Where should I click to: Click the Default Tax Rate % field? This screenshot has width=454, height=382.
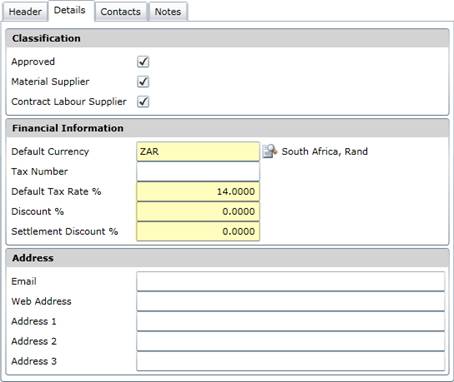(198, 192)
